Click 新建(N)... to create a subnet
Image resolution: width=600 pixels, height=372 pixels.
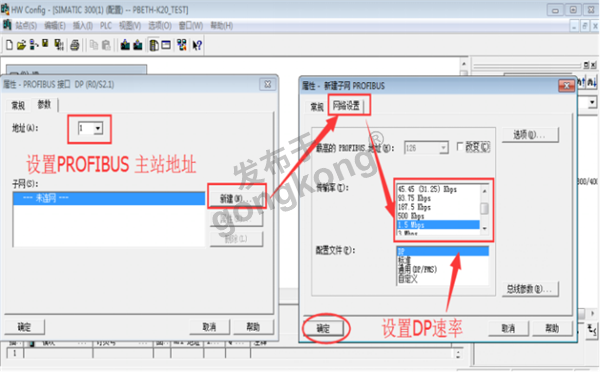coord(236,198)
